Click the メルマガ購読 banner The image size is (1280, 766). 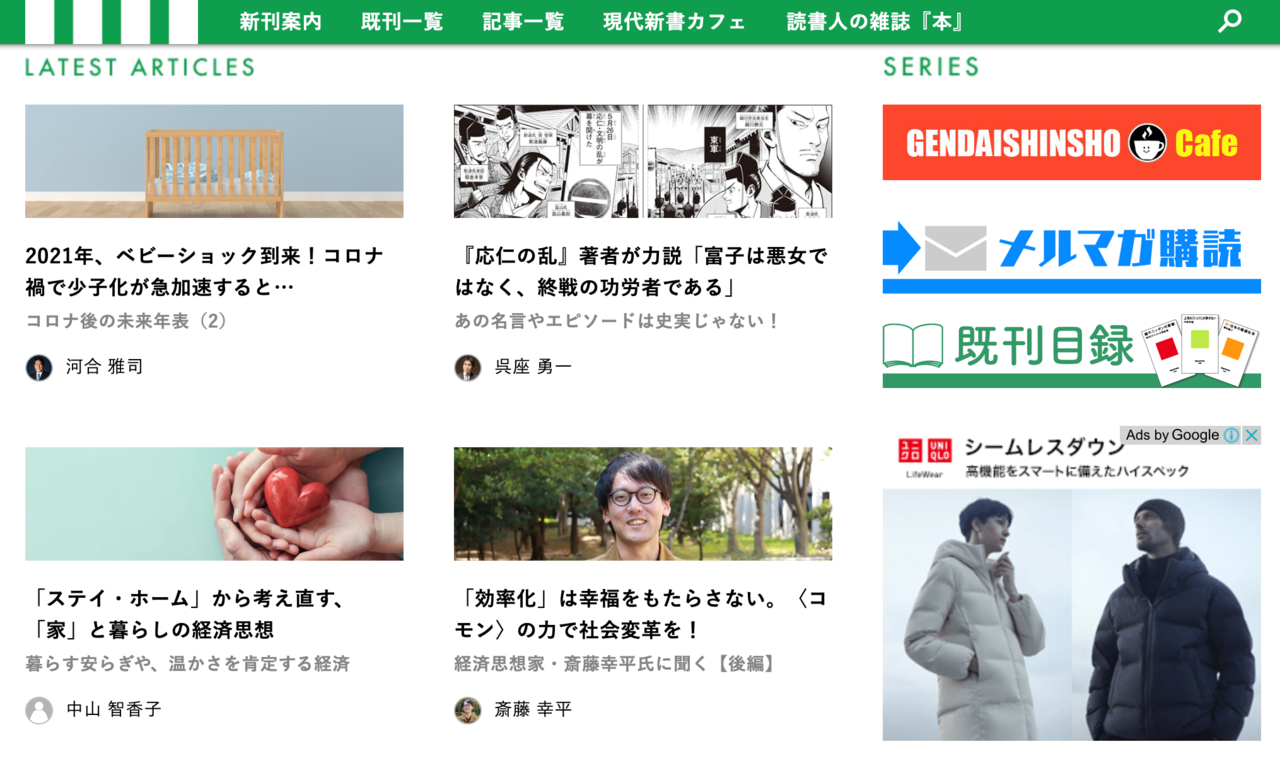pos(1071,257)
